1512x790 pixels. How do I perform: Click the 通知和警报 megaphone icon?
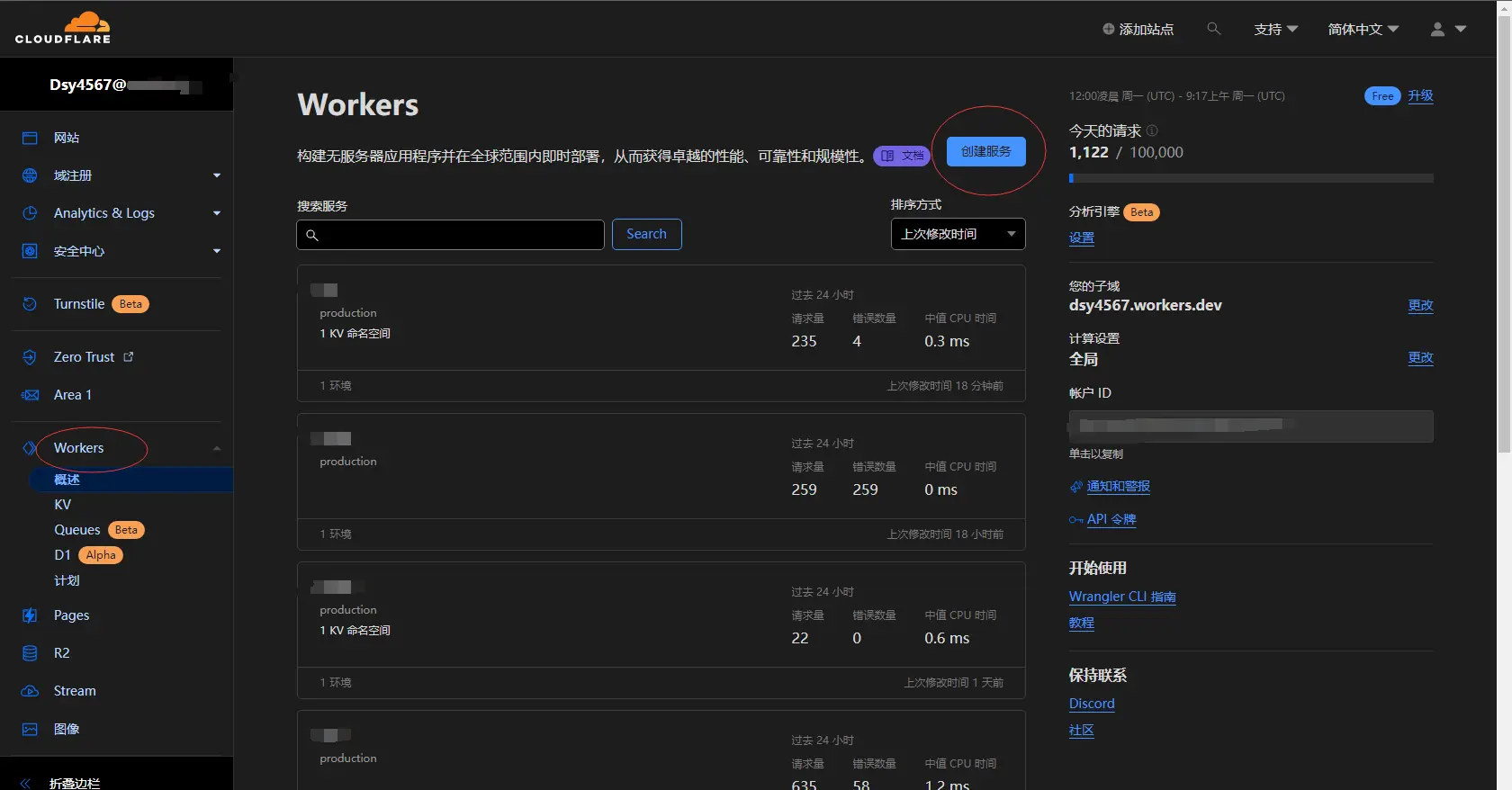click(x=1075, y=487)
